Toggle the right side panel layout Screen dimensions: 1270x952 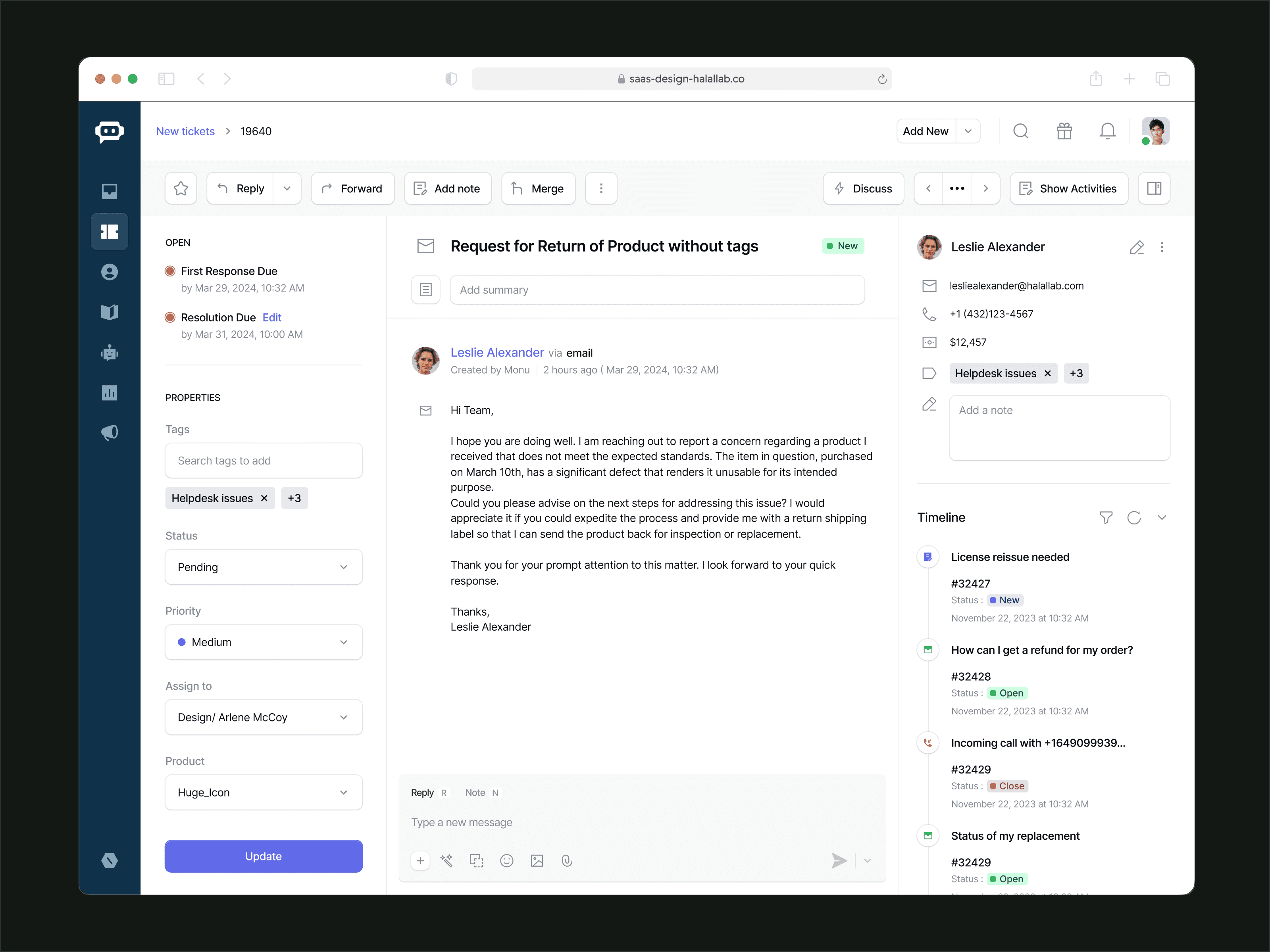[x=1154, y=188]
